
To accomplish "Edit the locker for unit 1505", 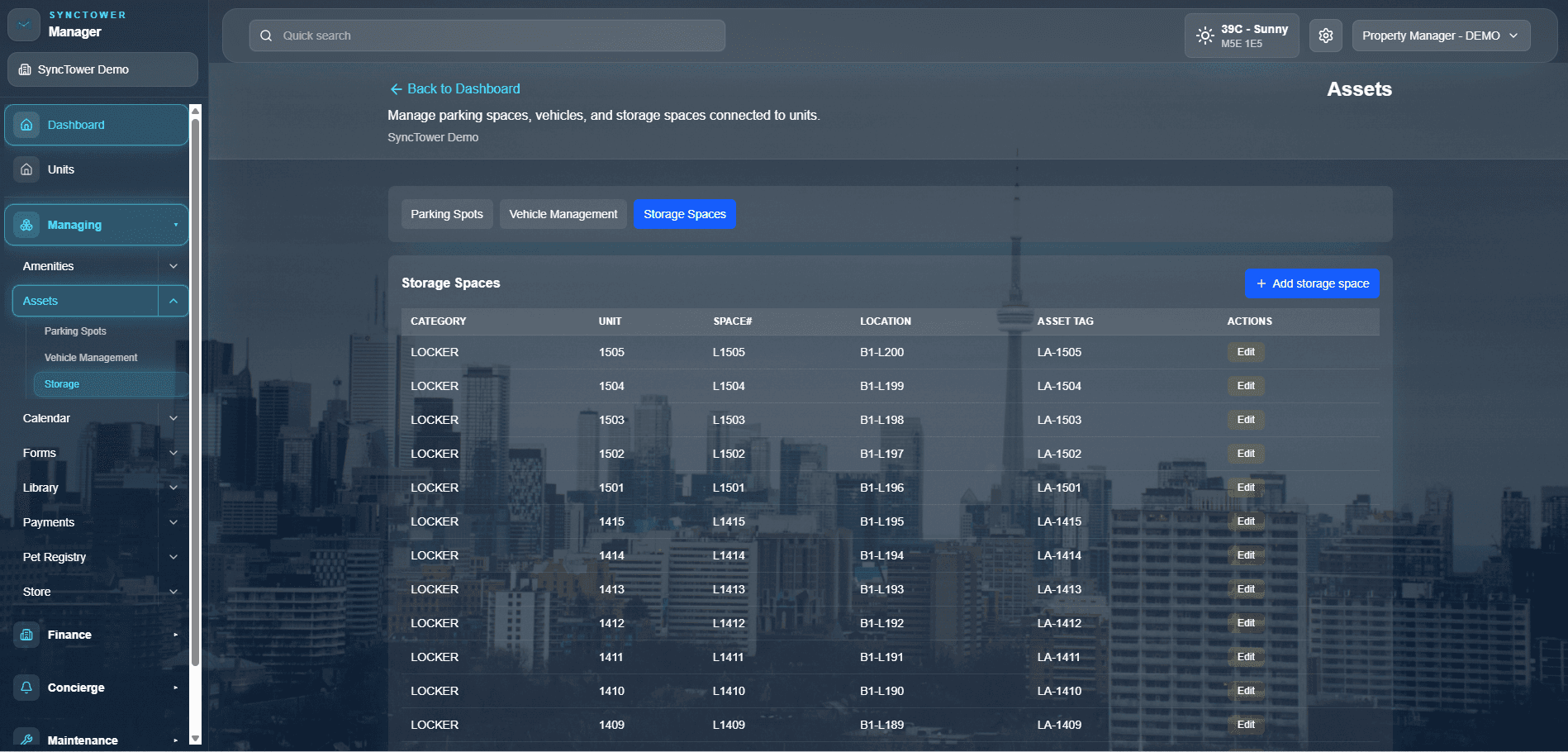I will point(1246,352).
